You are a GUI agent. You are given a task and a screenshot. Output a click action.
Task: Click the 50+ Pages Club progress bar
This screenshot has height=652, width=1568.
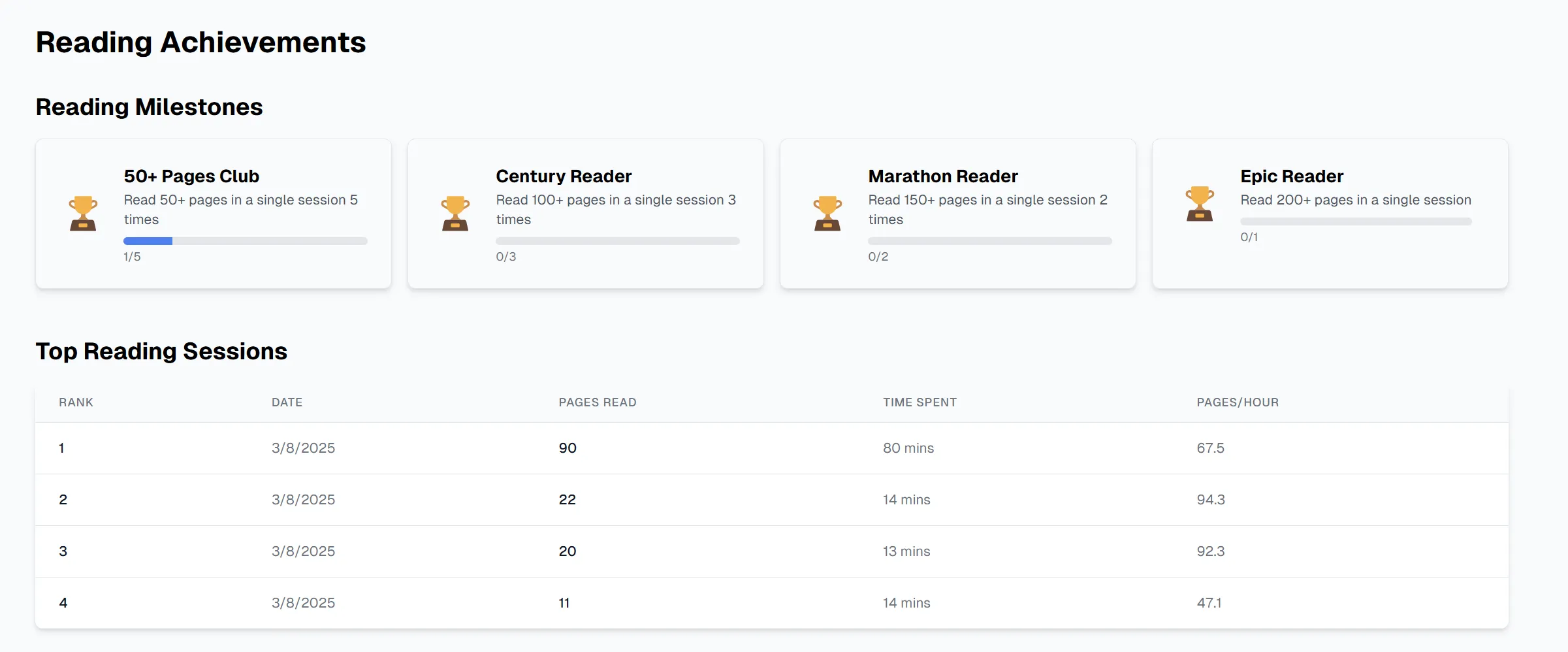coord(245,241)
